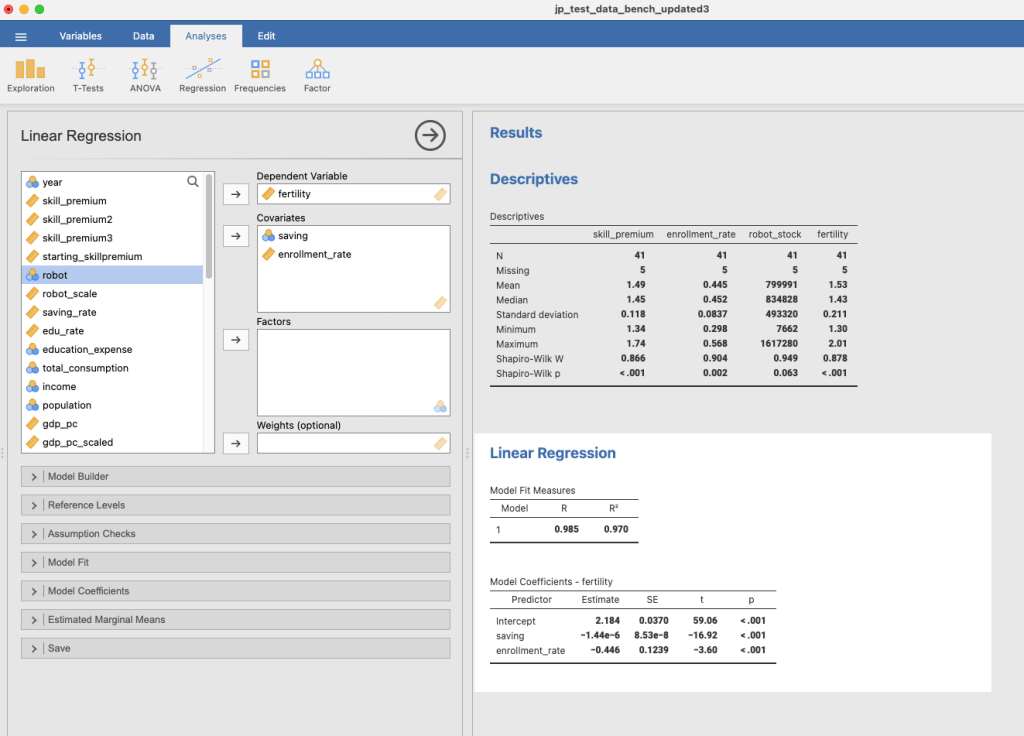The image size is (1024, 736).
Task: Open the Edit tab
Action: tap(266, 36)
